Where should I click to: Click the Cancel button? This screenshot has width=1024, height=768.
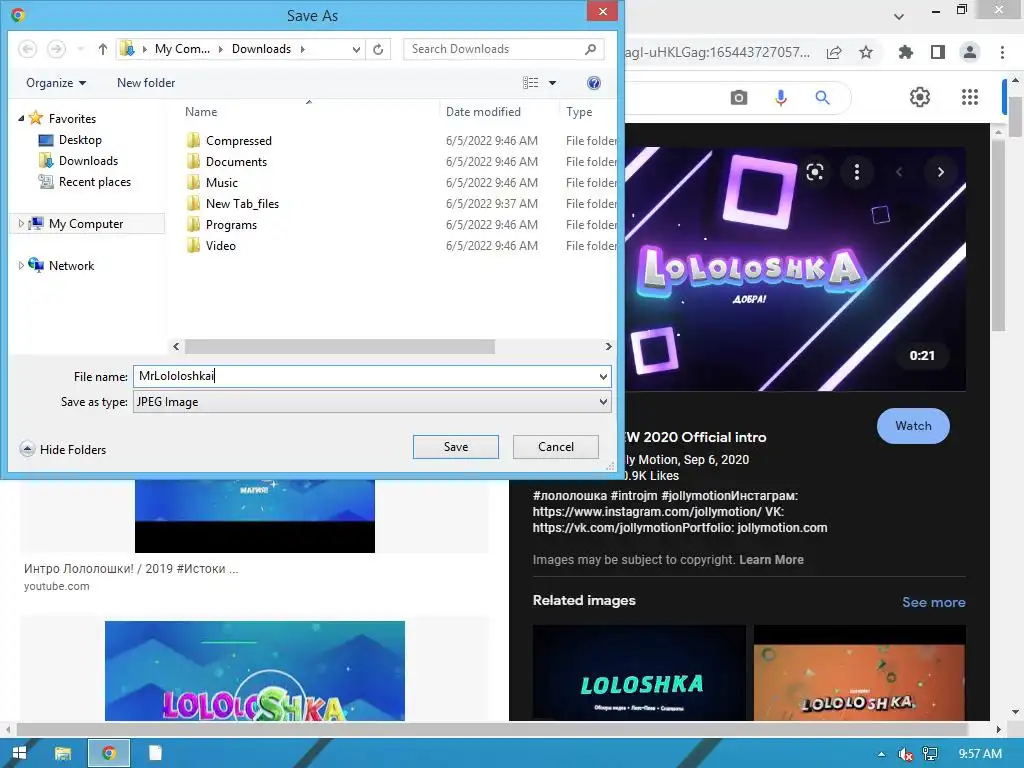tap(556, 447)
